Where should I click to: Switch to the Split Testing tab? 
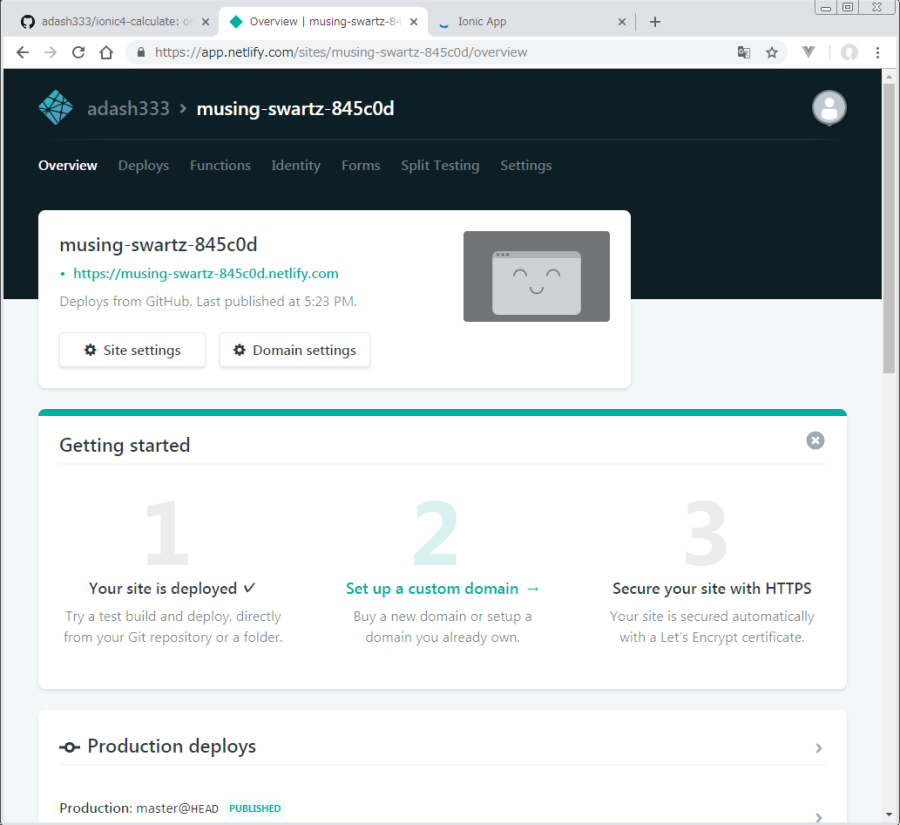coord(440,166)
